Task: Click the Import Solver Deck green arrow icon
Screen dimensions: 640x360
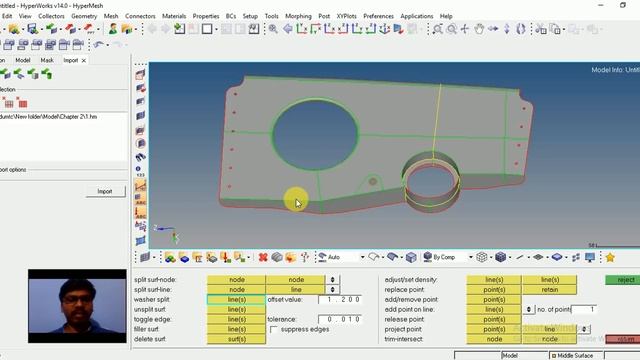Action: click(51, 29)
